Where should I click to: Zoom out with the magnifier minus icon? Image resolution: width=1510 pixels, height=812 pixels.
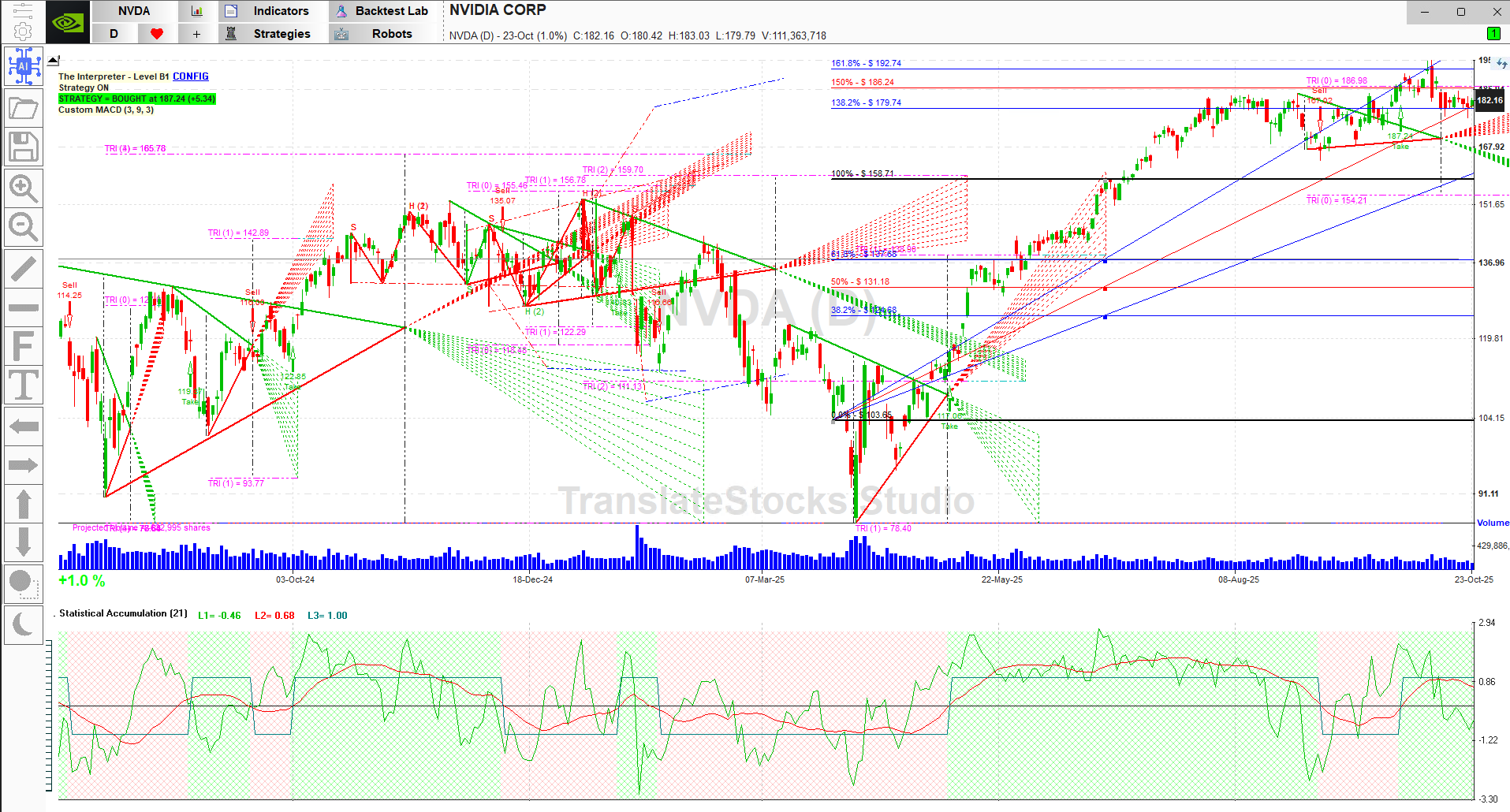[x=24, y=228]
